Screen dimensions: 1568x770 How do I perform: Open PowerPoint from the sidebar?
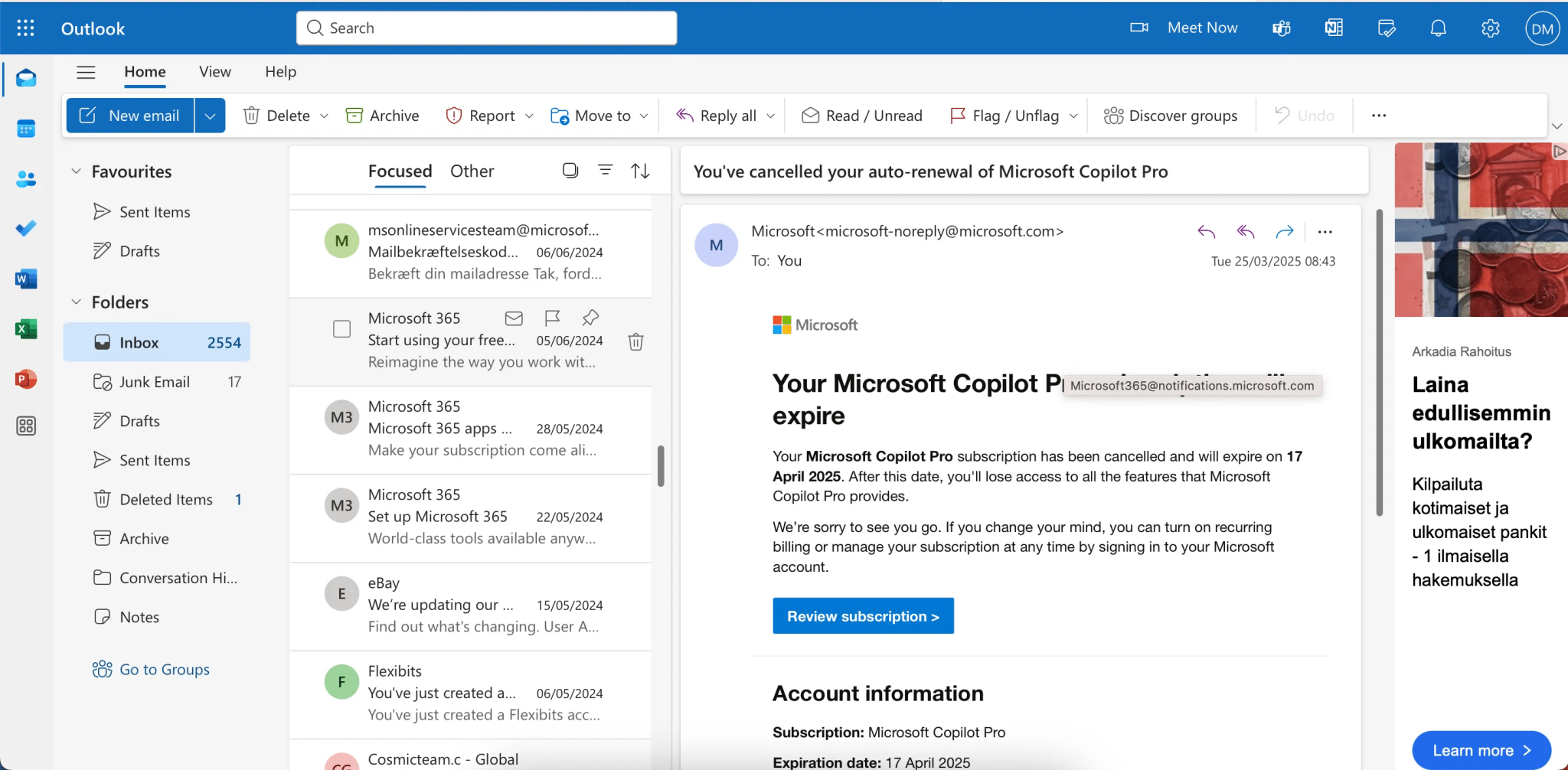26,379
